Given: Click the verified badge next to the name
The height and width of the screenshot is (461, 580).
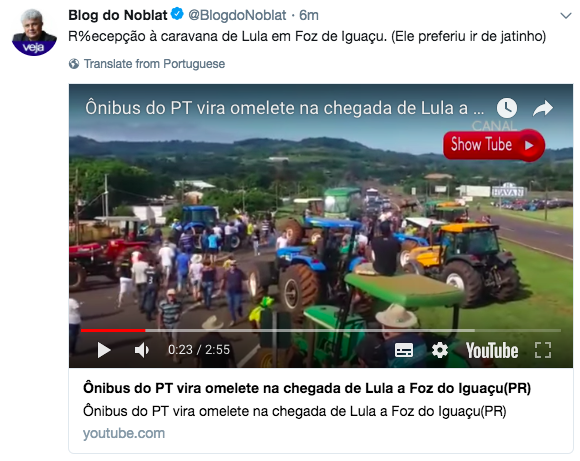Looking at the screenshot, I should coord(178,14).
